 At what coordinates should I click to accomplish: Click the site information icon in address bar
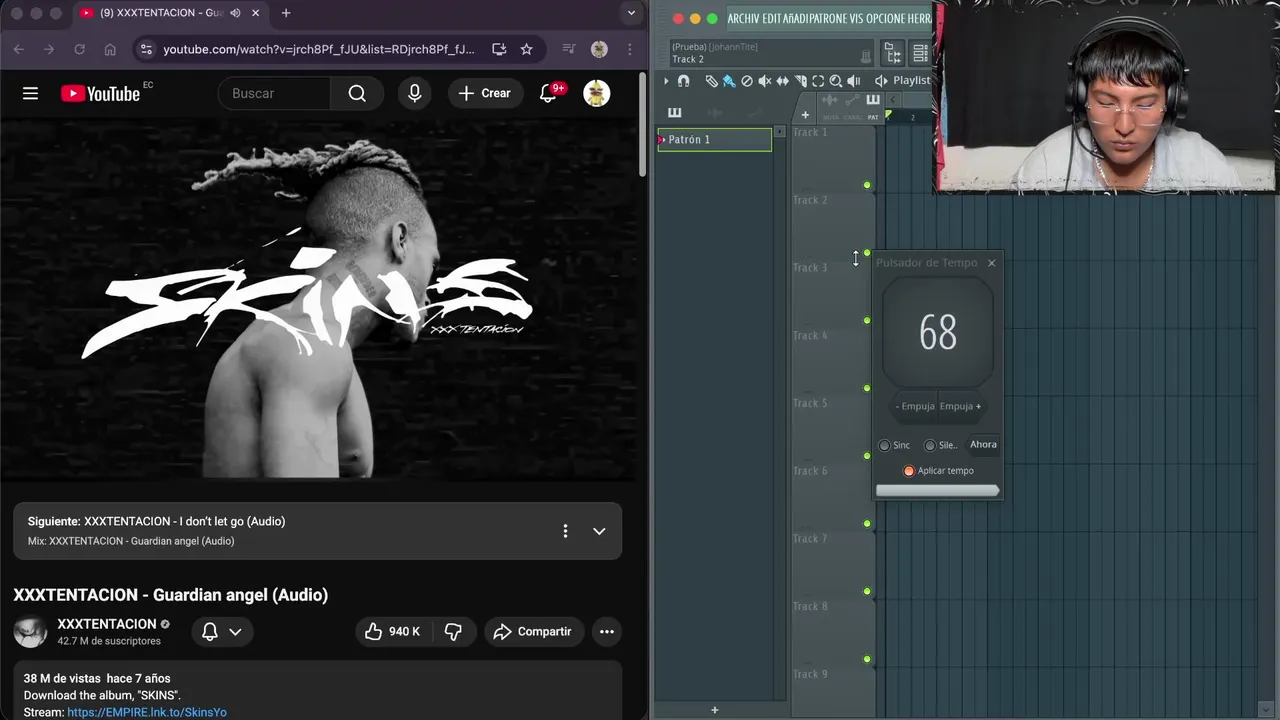(146, 49)
